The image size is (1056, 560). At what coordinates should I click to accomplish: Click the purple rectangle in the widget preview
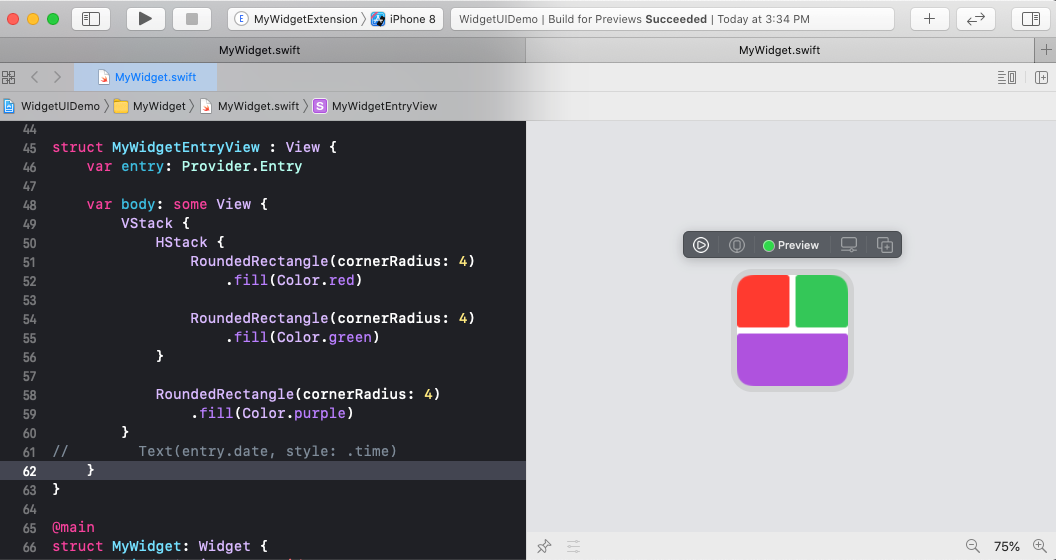792,359
